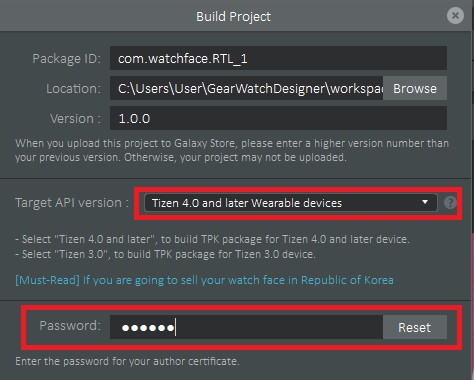Click the Target API version label
474x380 pixels.
[x=72, y=203]
